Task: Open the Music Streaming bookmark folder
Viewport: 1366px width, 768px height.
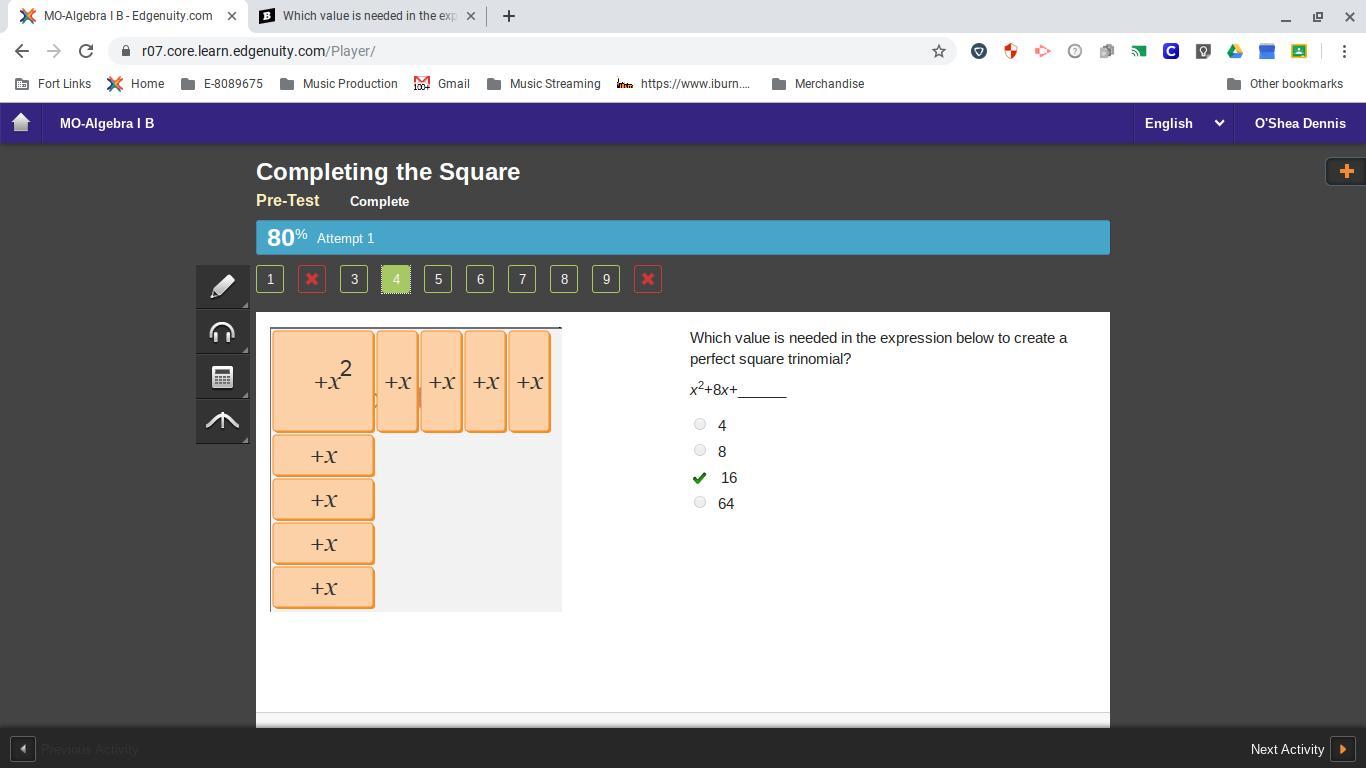Action: point(543,84)
